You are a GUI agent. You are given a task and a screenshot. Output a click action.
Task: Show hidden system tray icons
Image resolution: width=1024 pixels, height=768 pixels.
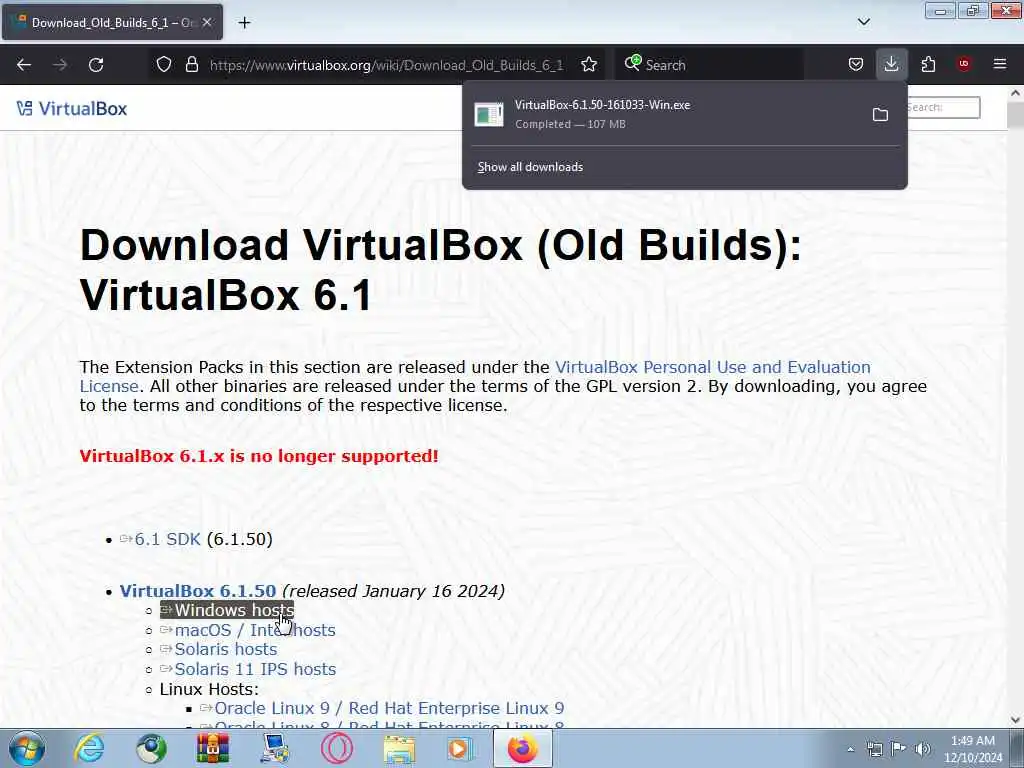point(850,749)
